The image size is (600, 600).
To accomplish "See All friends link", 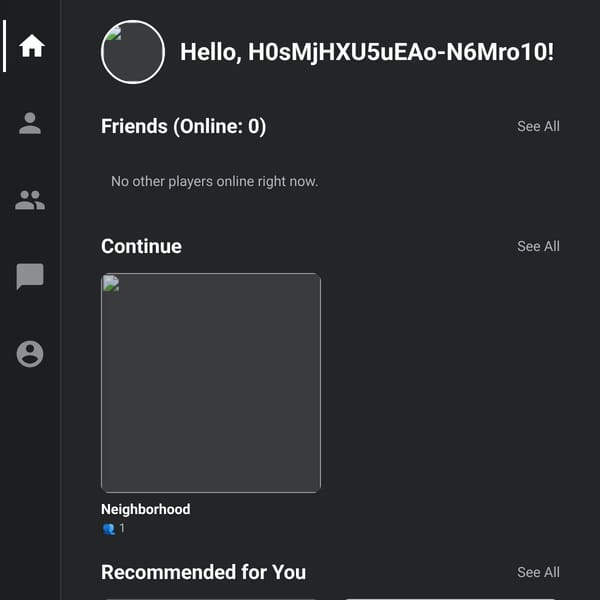I will (x=538, y=126).
